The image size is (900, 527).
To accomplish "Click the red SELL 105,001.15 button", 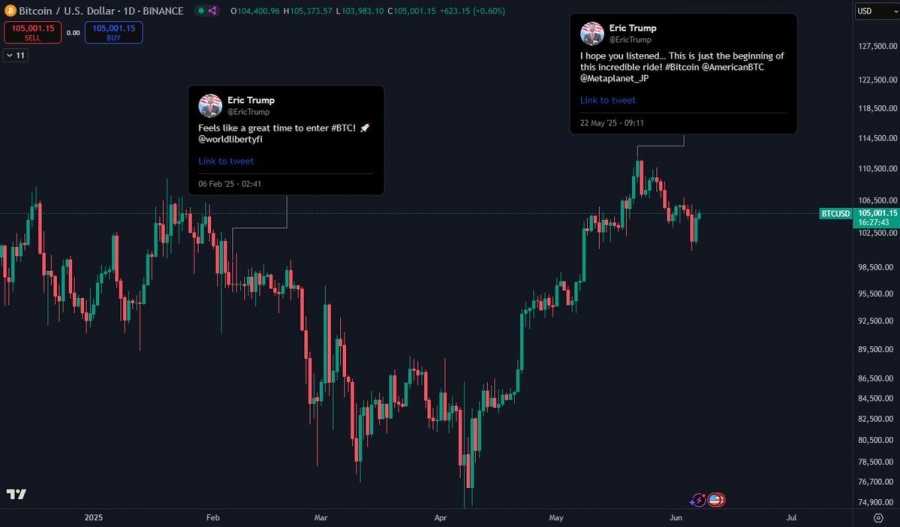I will (x=33, y=32).
